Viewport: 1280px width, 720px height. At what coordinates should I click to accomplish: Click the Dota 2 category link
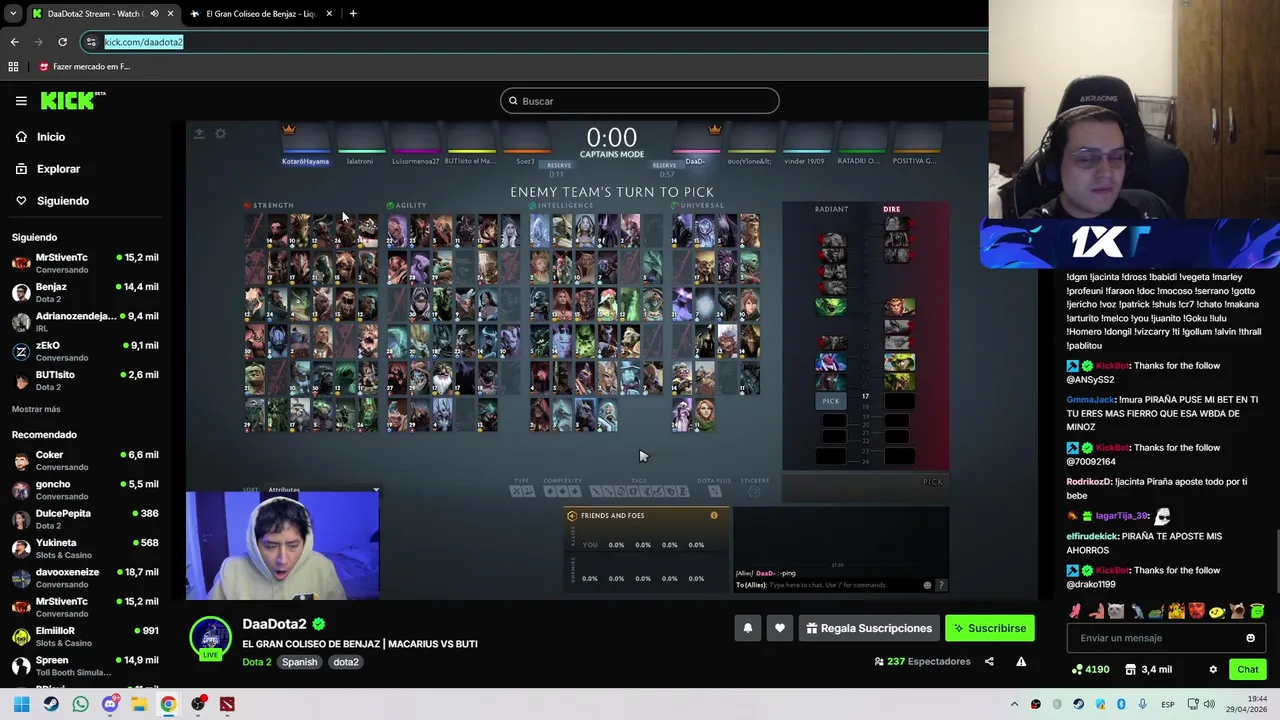(256, 662)
